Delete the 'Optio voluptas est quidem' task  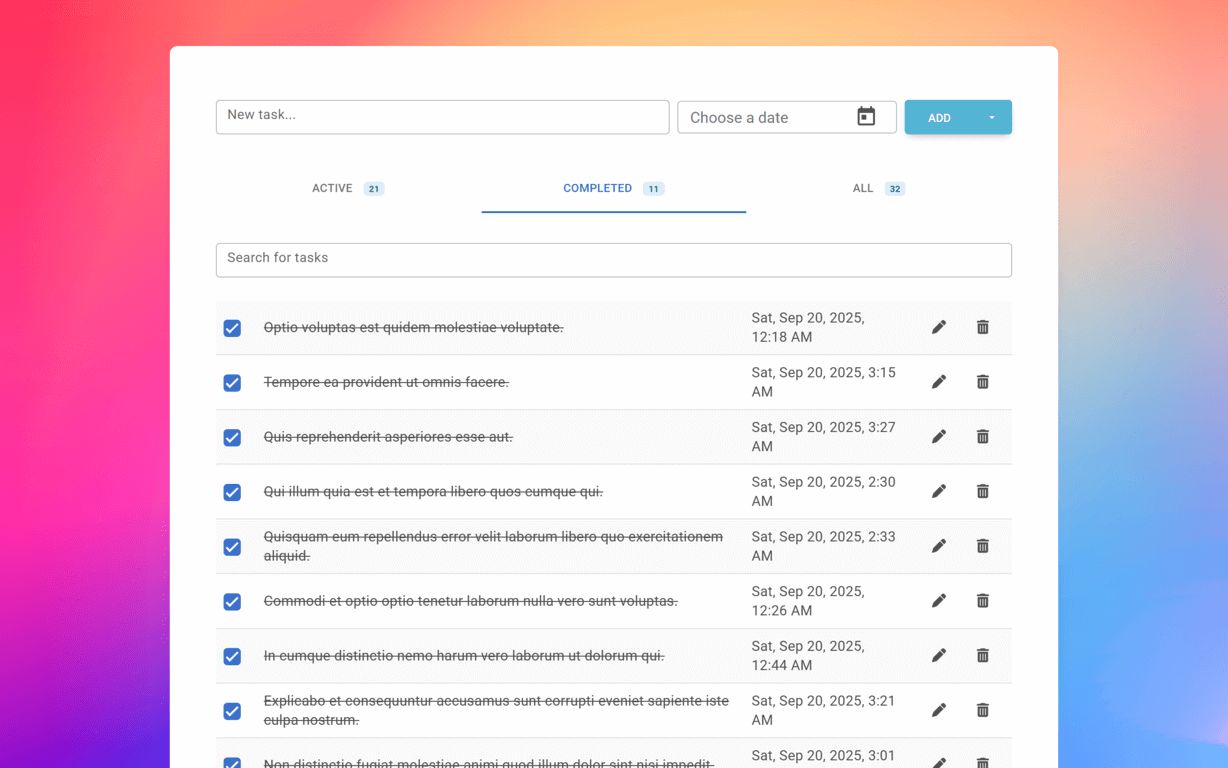tap(982, 327)
